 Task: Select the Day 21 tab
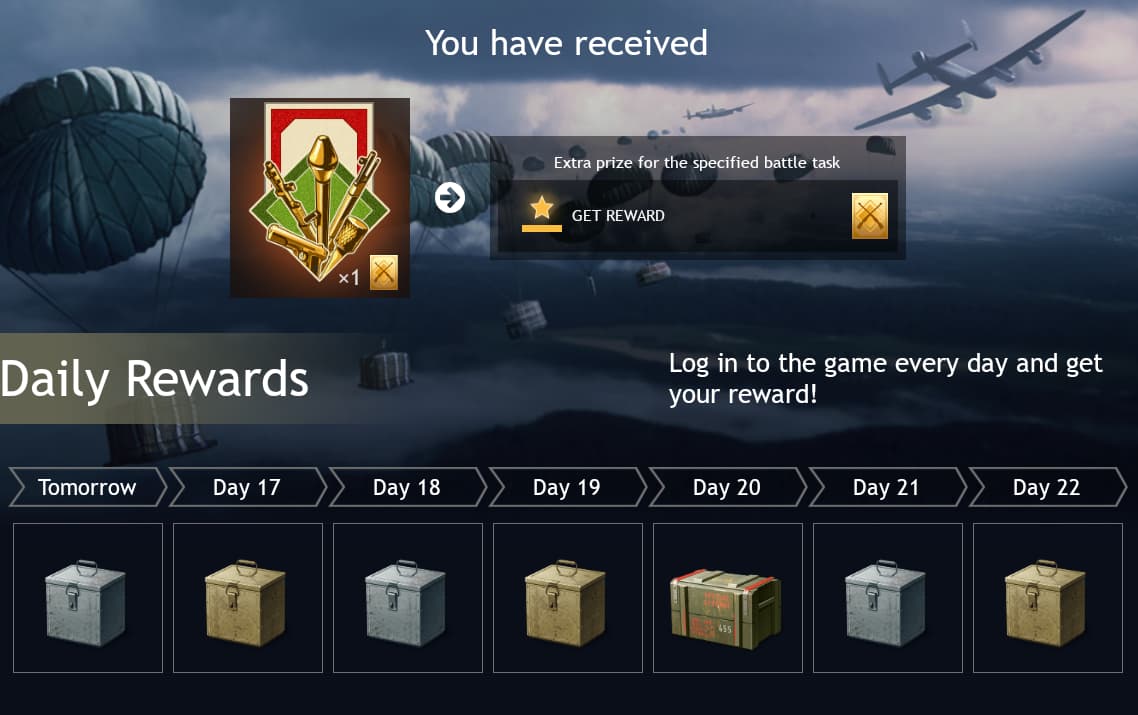[x=886, y=487]
